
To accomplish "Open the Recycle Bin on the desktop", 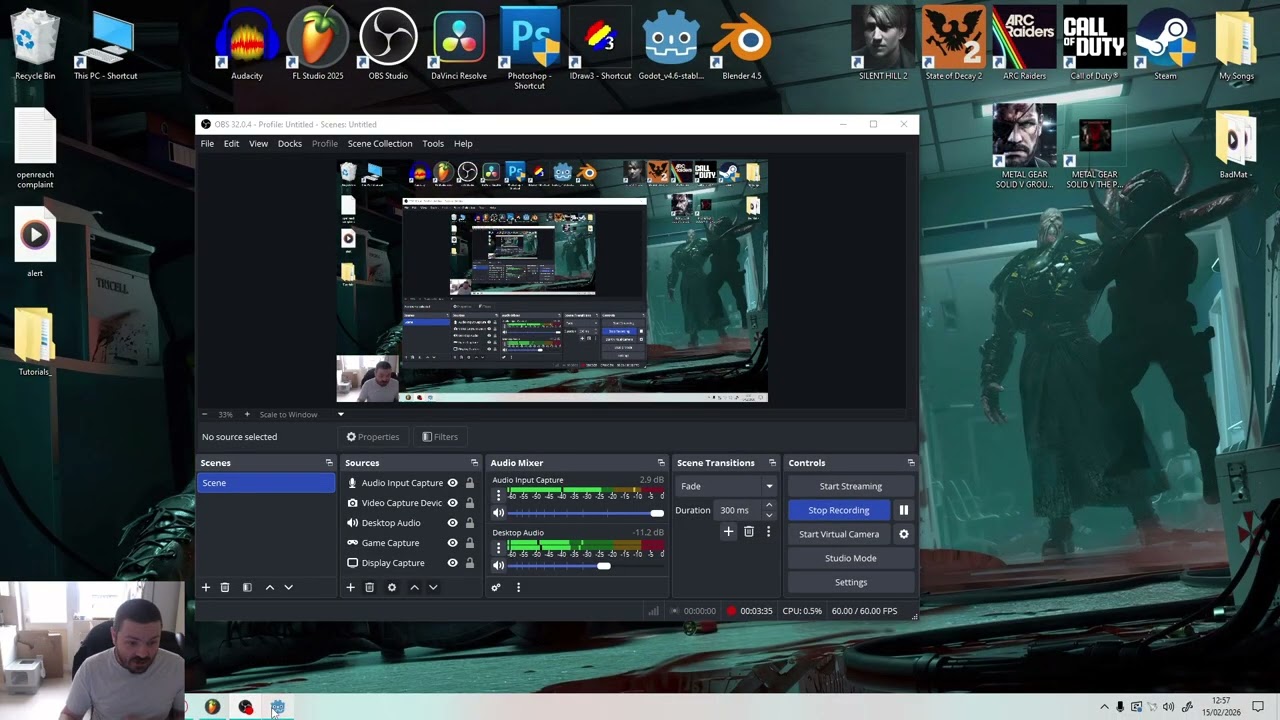I will coord(35,45).
